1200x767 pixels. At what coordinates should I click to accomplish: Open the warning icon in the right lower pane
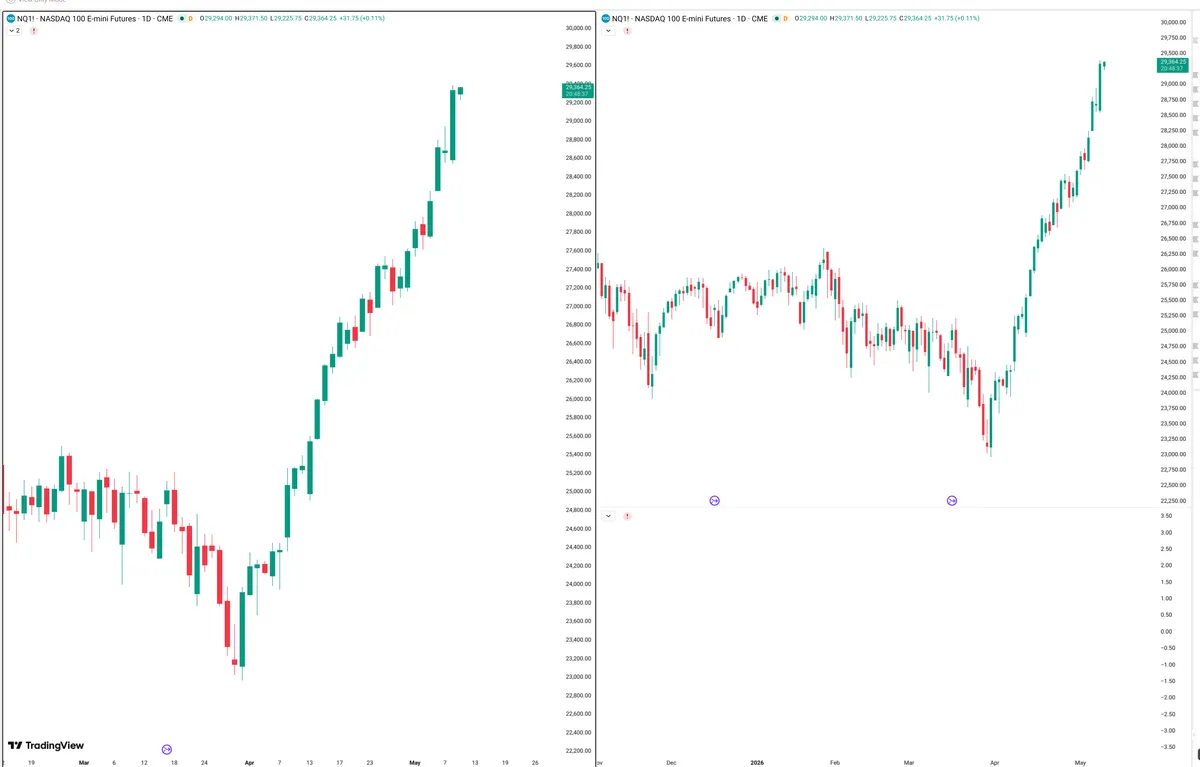click(x=627, y=516)
